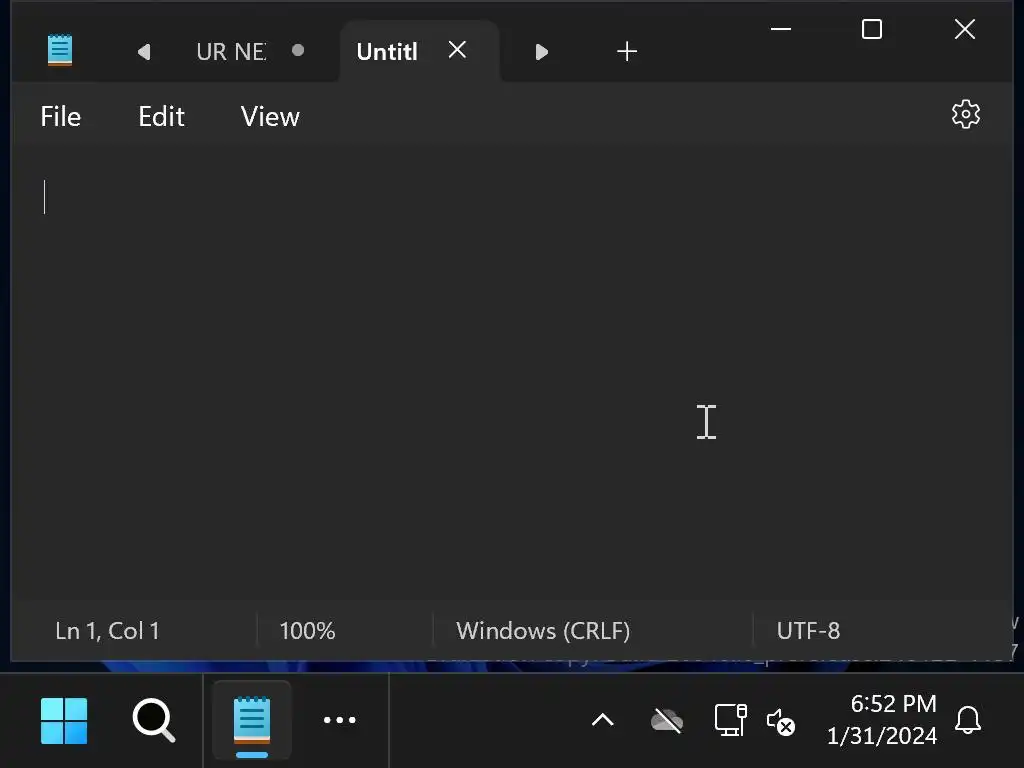Screen dimensions: 1024x768
Task: Open the File menu
Action: [60, 117]
